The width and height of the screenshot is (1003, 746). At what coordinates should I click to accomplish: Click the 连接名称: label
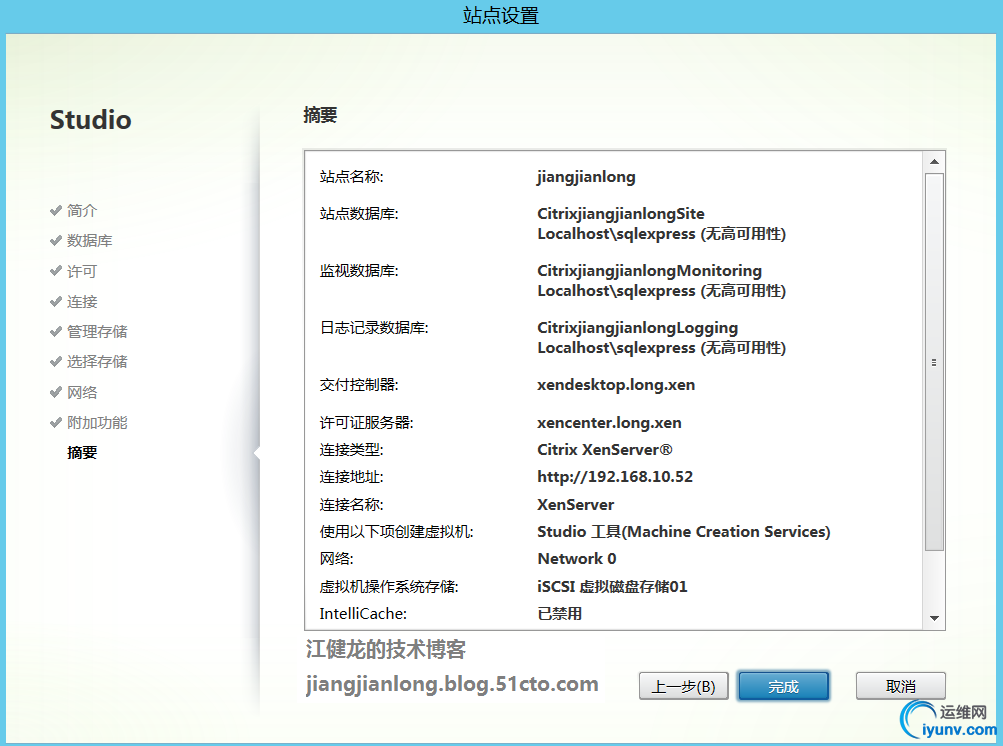[x=351, y=505]
